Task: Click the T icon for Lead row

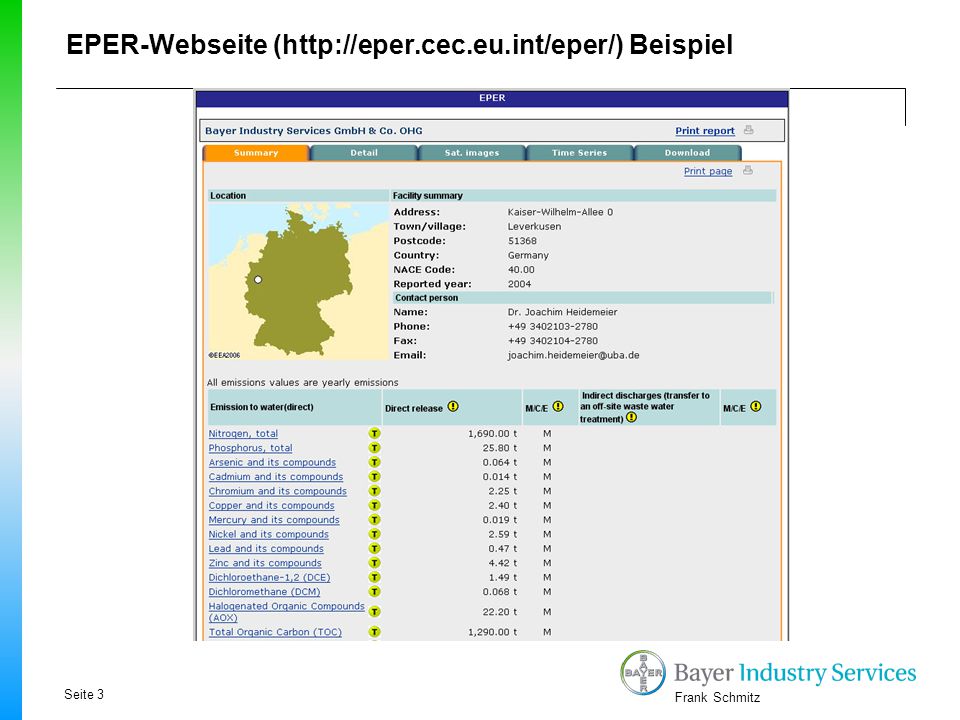Action: [x=374, y=549]
